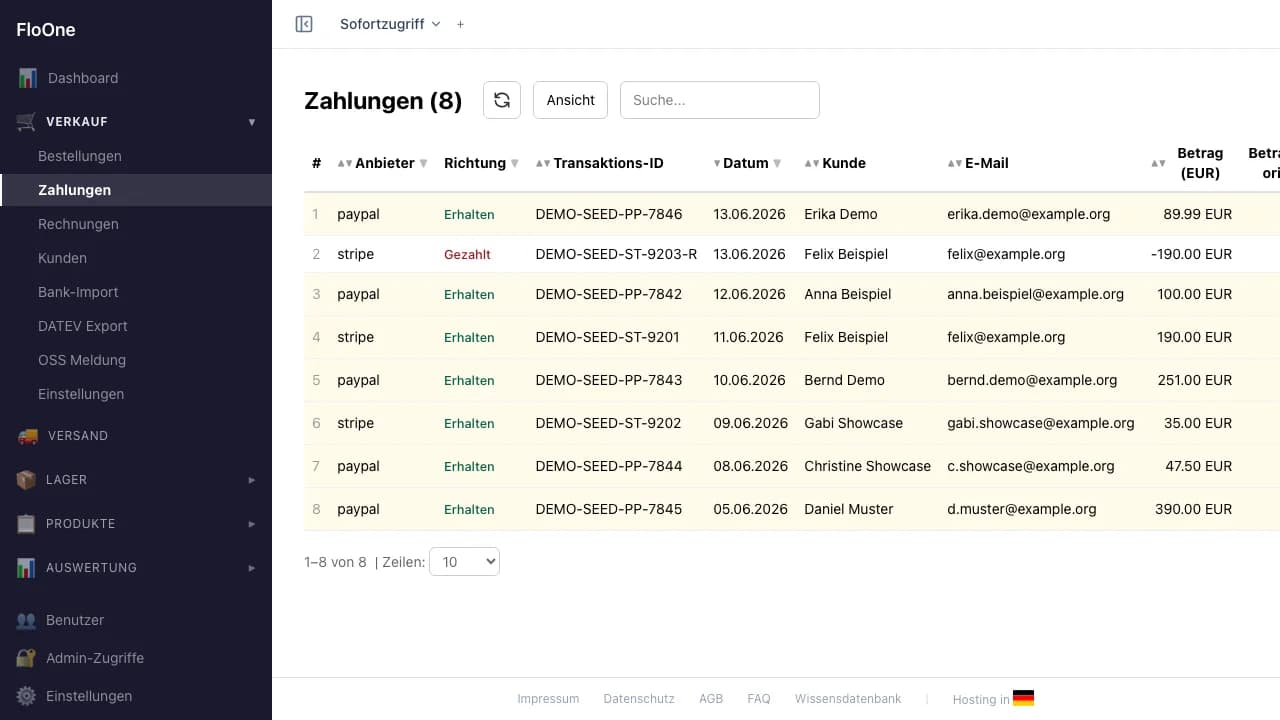Screen dimensions: 1280x720
Task: Click the Dashboard chart icon
Action: pyautogui.click(x=27, y=78)
